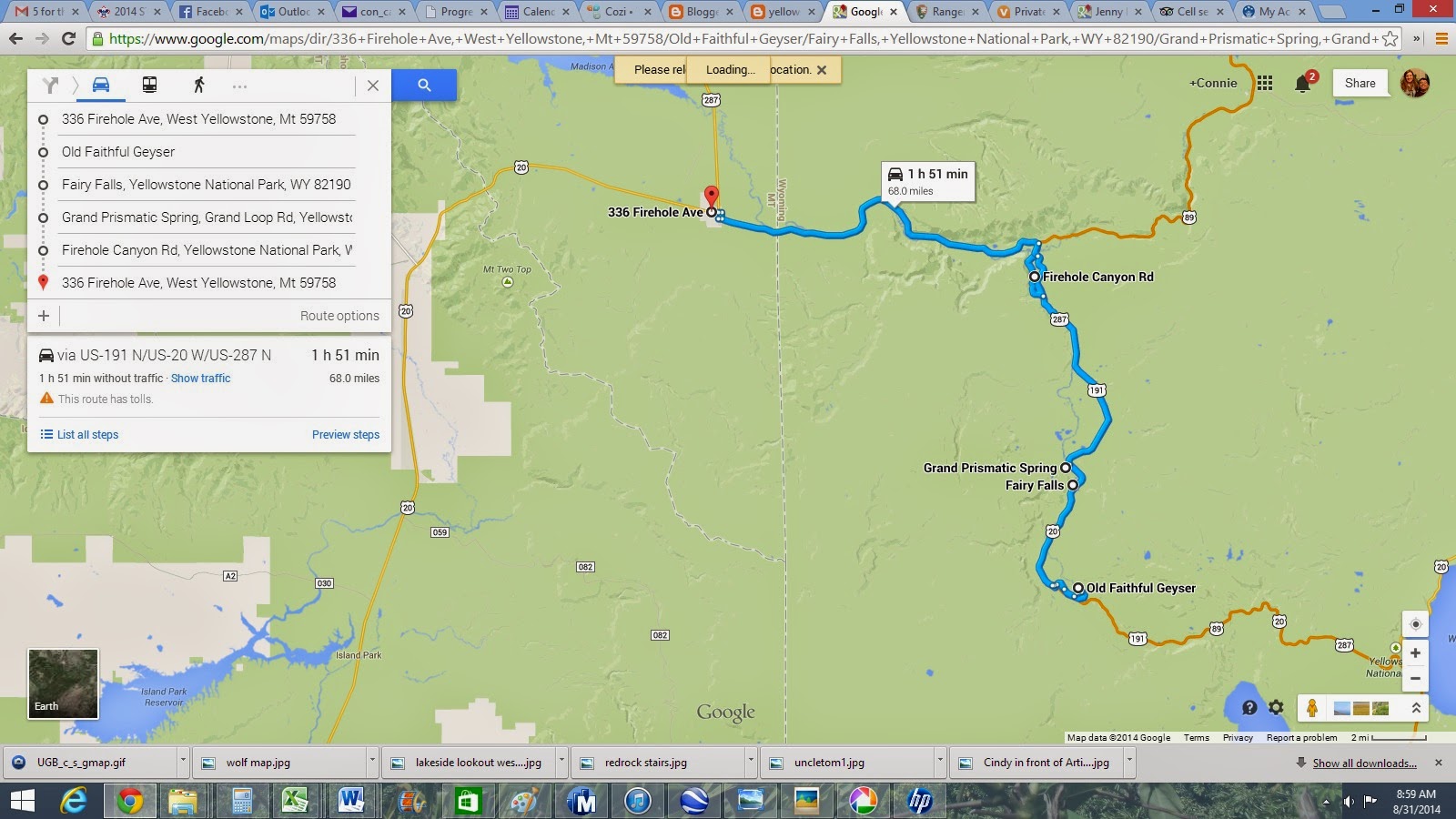
Task: Open Route options
Action: click(x=339, y=316)
